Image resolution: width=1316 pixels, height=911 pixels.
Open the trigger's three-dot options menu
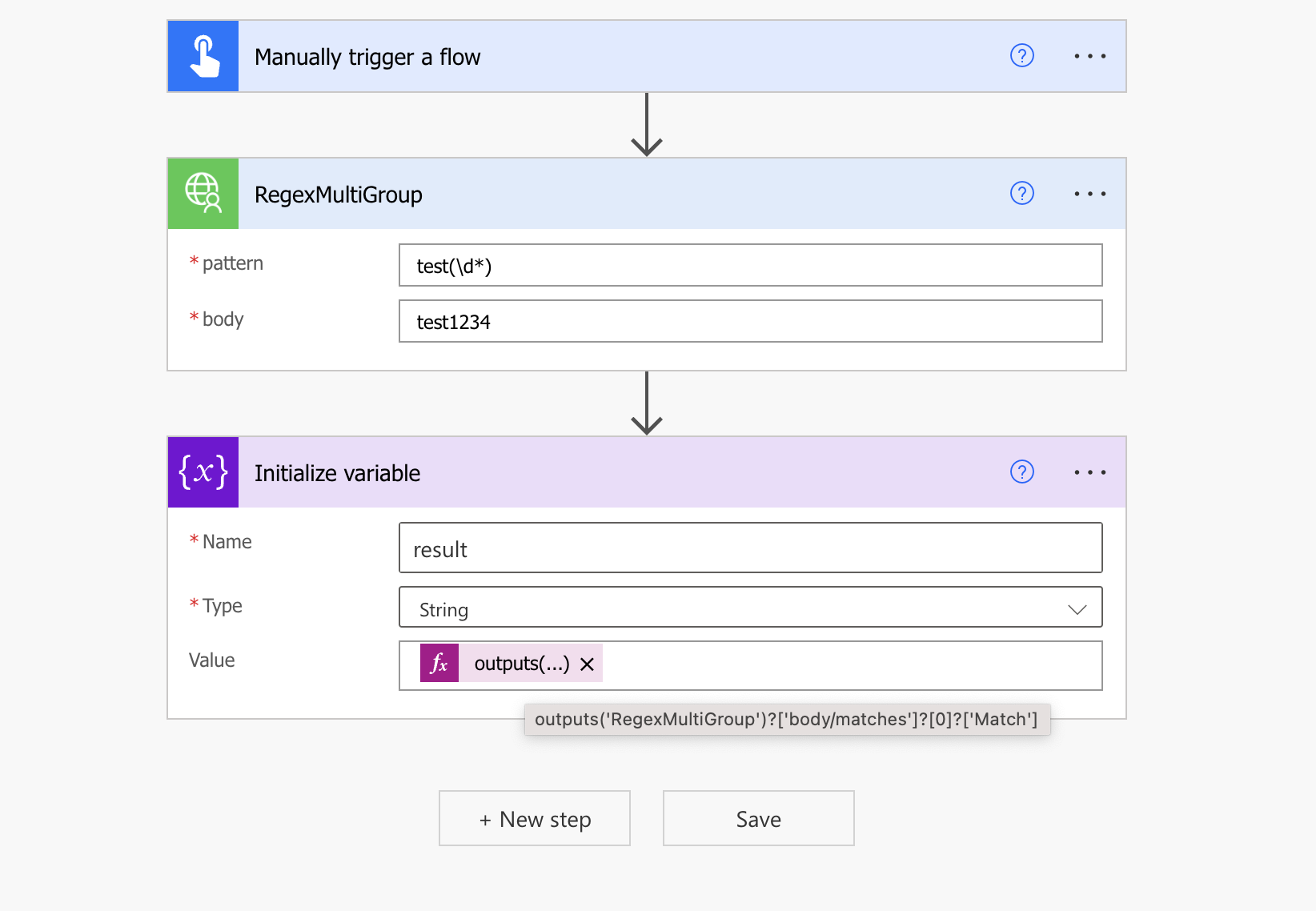1089,56
